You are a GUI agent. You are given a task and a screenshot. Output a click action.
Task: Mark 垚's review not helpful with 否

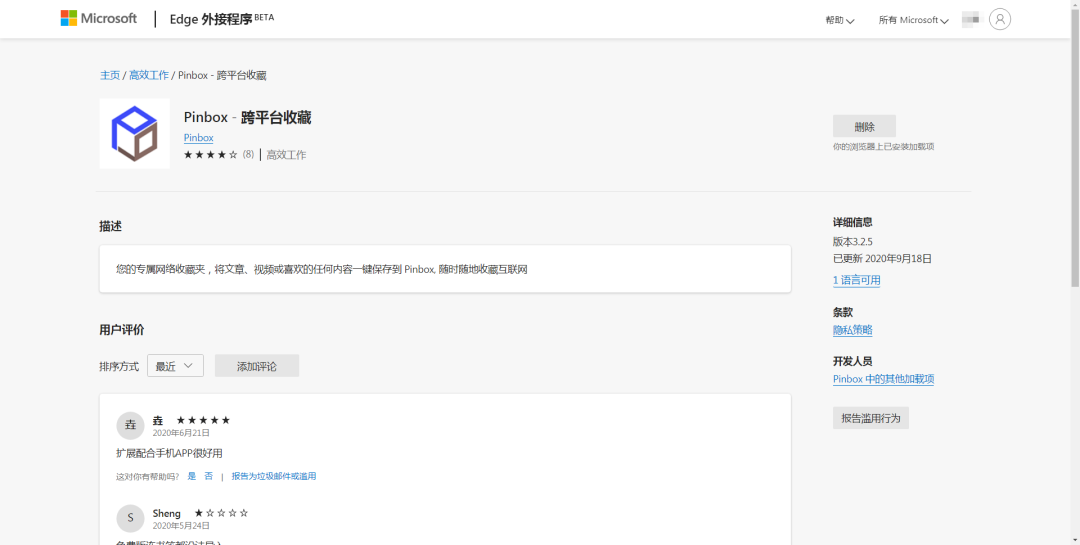(x=209, y=476)
